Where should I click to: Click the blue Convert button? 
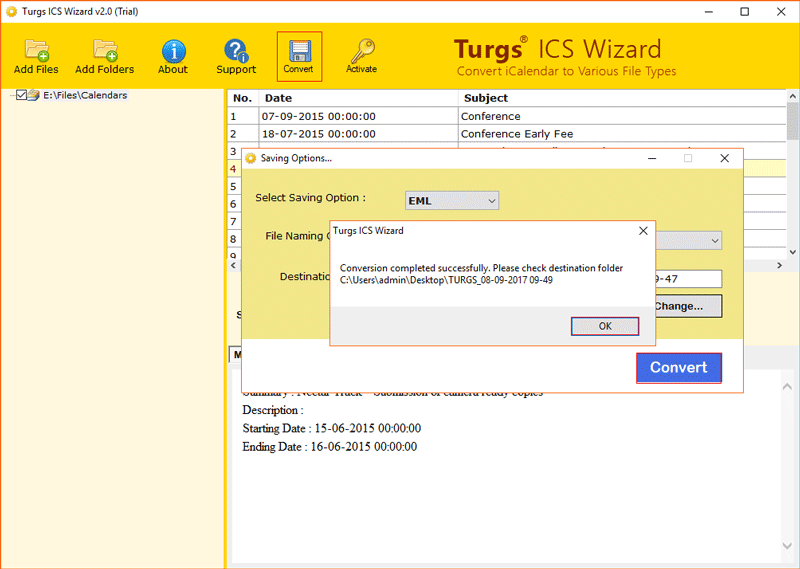coord(679,367)
